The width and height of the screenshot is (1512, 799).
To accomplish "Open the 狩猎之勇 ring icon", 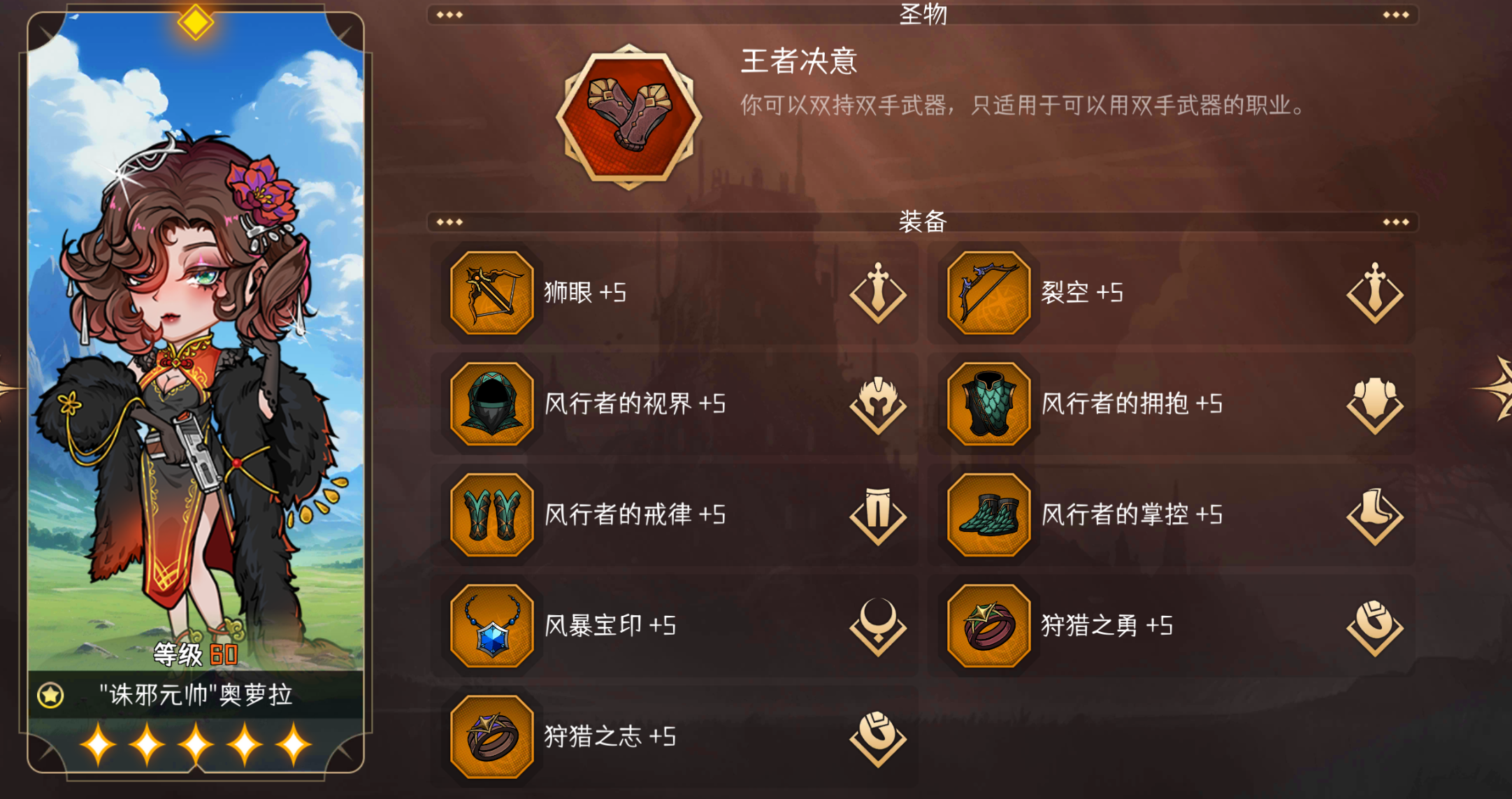I will pyautogui.click(x=988, y=626).
